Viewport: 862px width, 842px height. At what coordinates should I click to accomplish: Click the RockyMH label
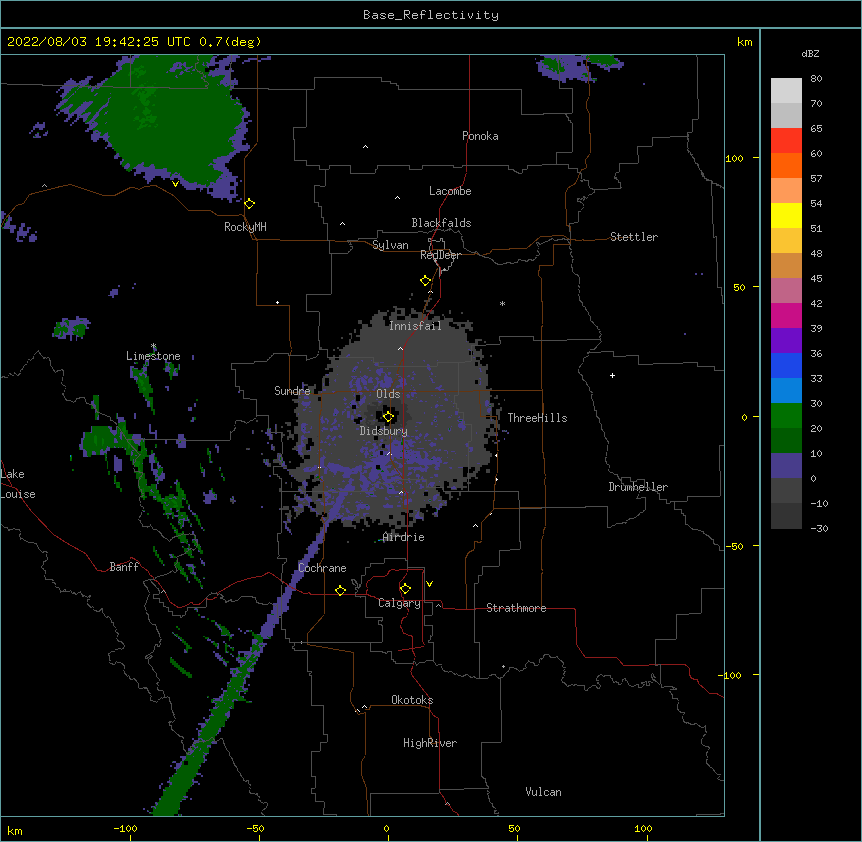245,227
